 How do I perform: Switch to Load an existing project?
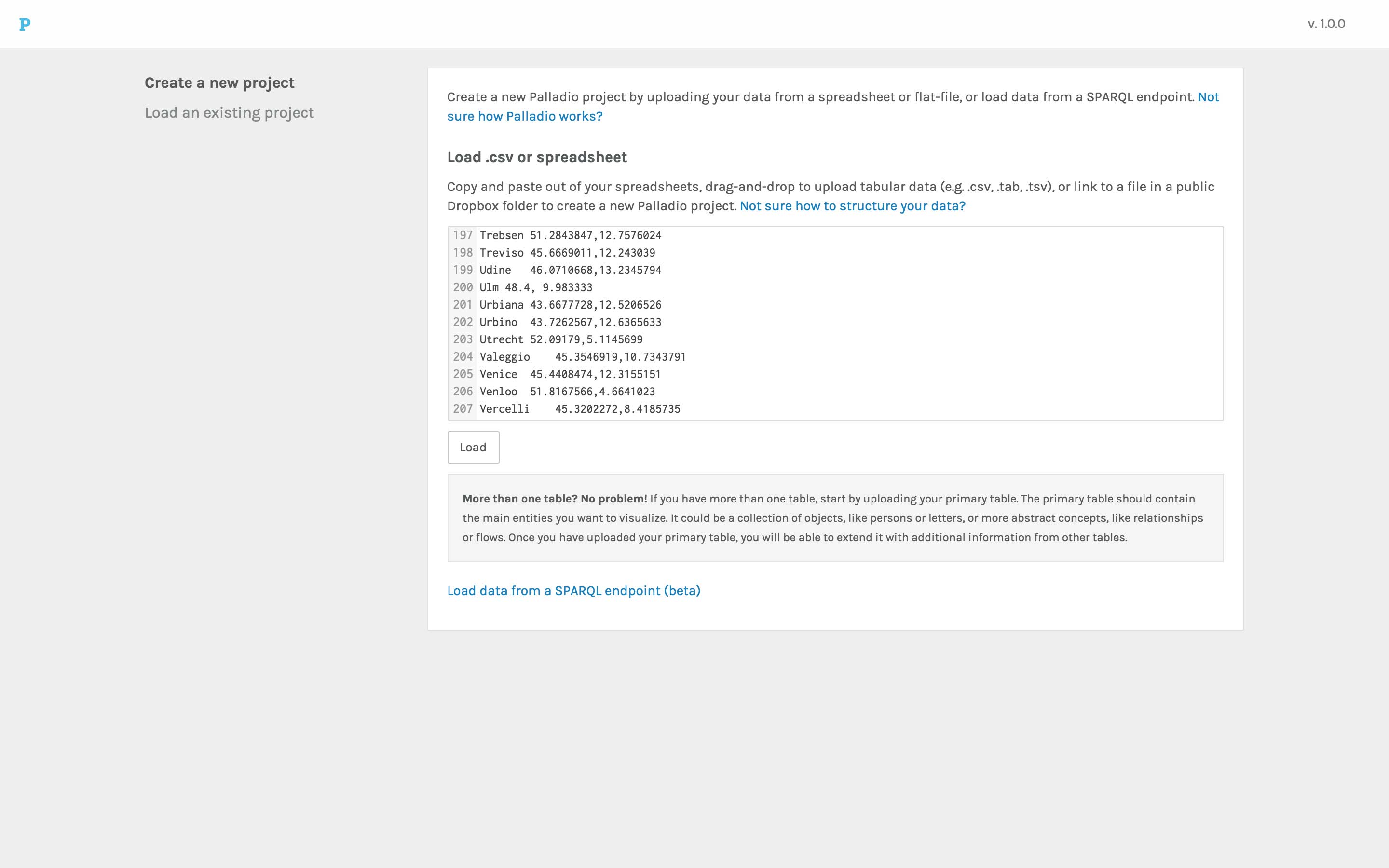[229, 113]
